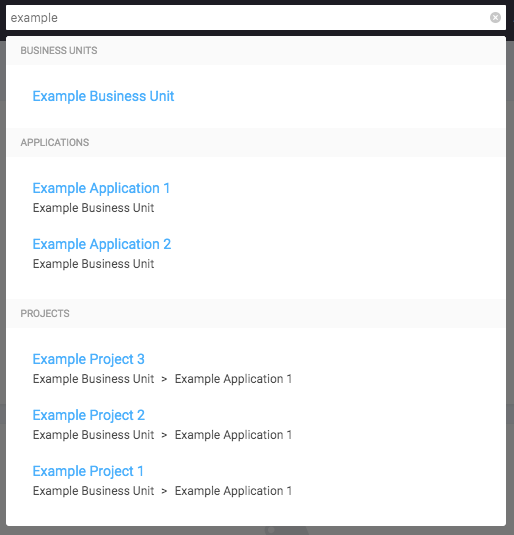Click the business unit label under Example Application 2
The width and height of the screenshot is (514, 535).
coord(94,264)
